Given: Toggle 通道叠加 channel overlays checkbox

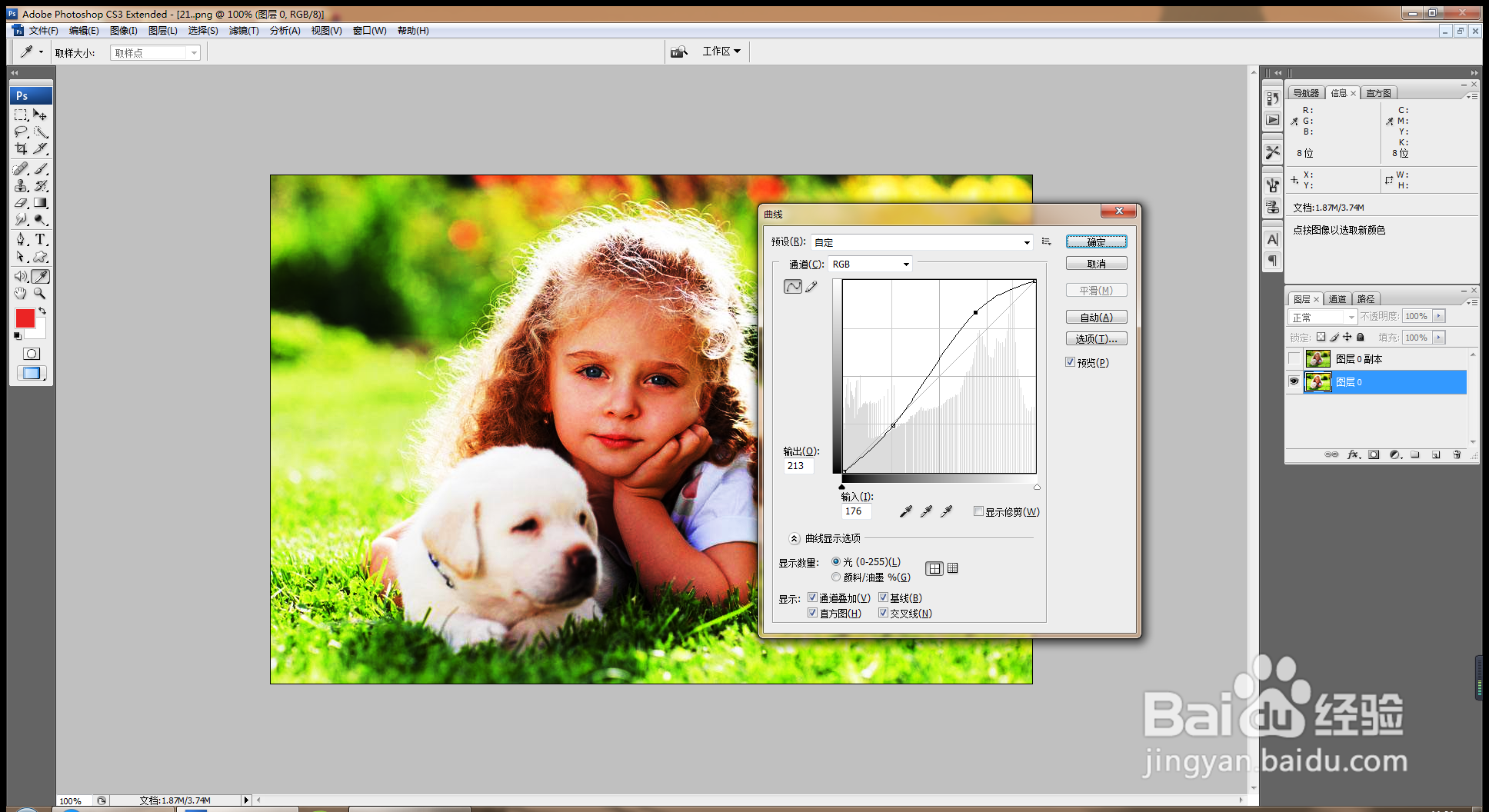Looking at the screenshot, I should (812, 597).
